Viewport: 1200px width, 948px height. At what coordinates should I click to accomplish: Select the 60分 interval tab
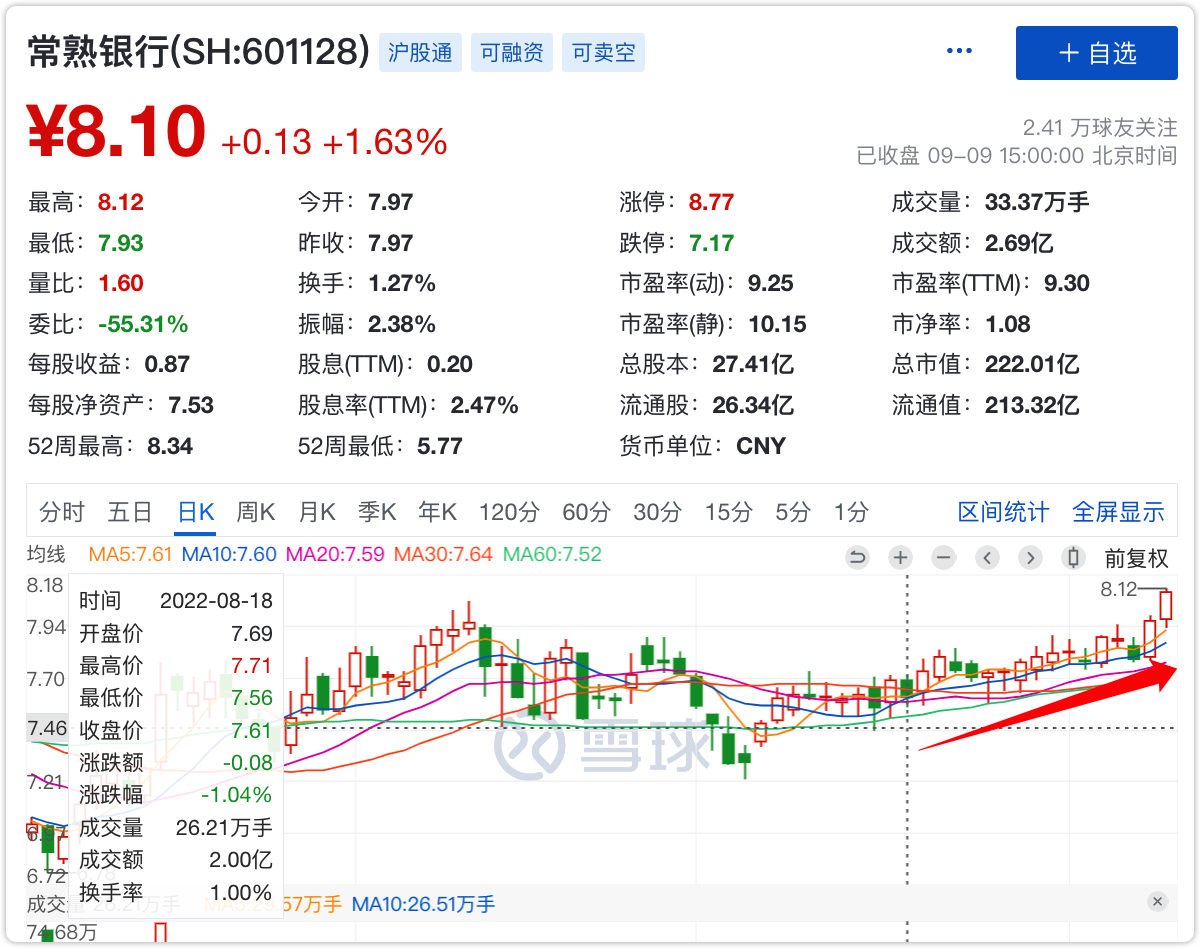[x=586, y=513]
